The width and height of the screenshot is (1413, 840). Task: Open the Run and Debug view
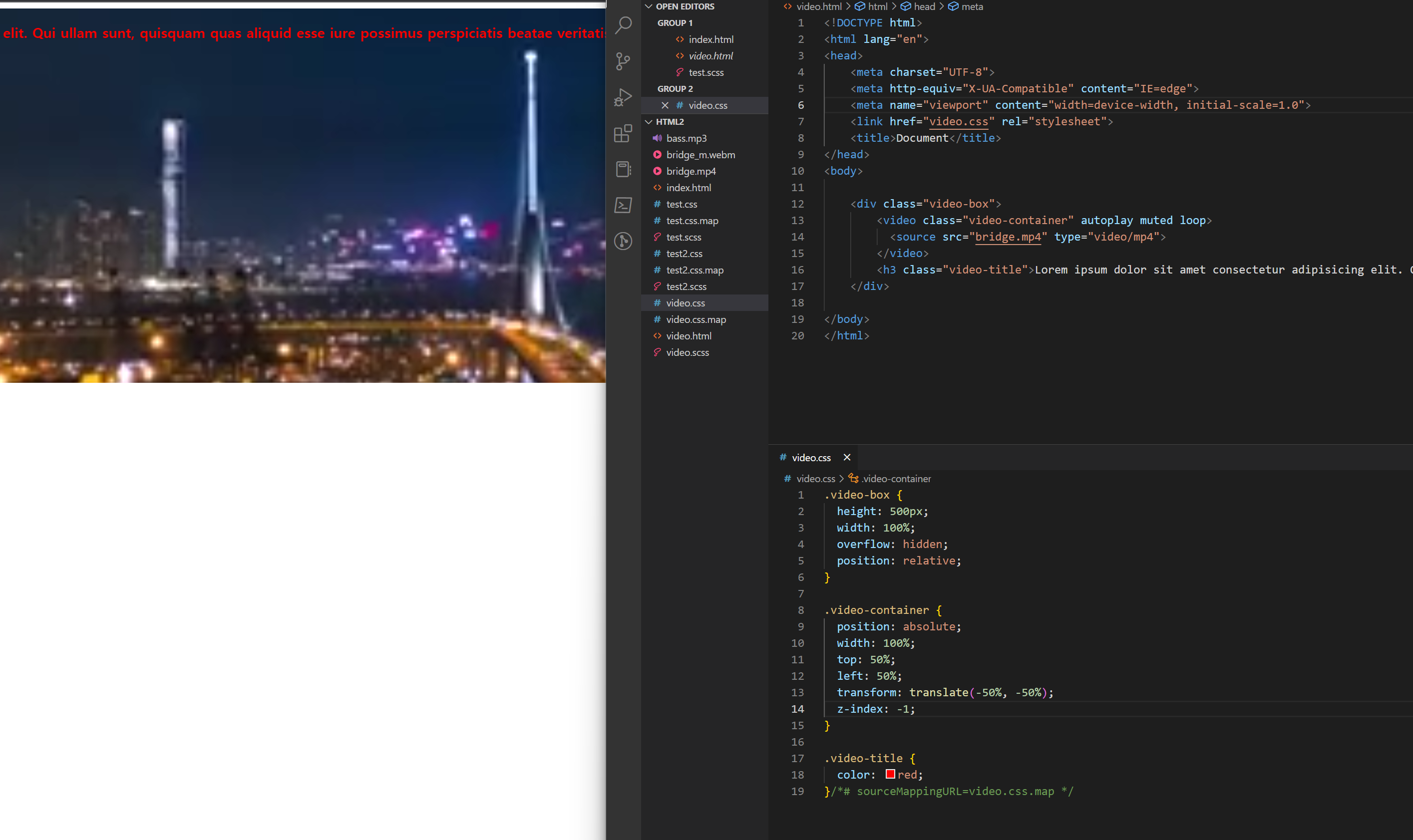pyautogui.click(x=623, y=97)
